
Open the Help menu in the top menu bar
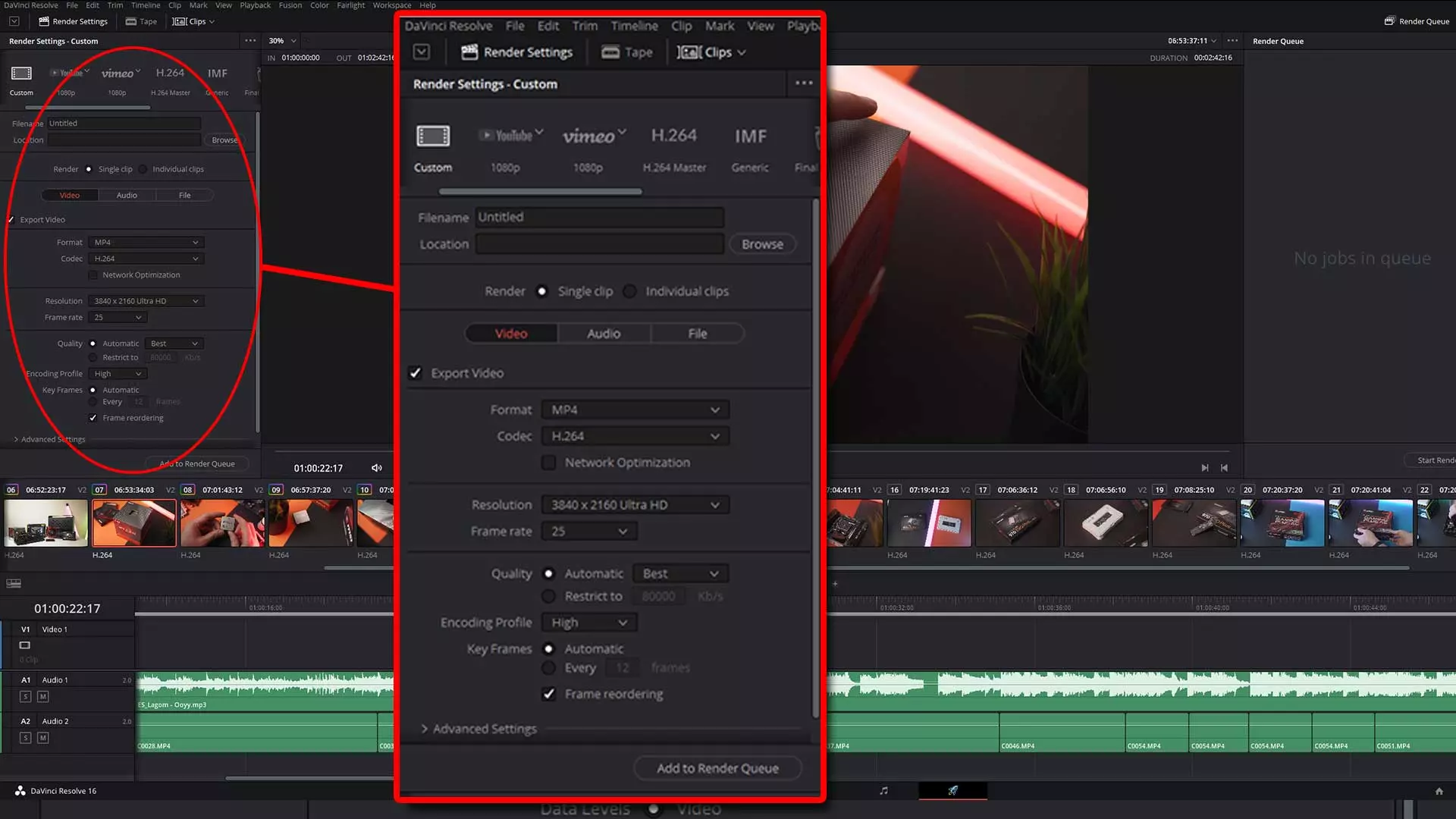click(x=428, y=5)
